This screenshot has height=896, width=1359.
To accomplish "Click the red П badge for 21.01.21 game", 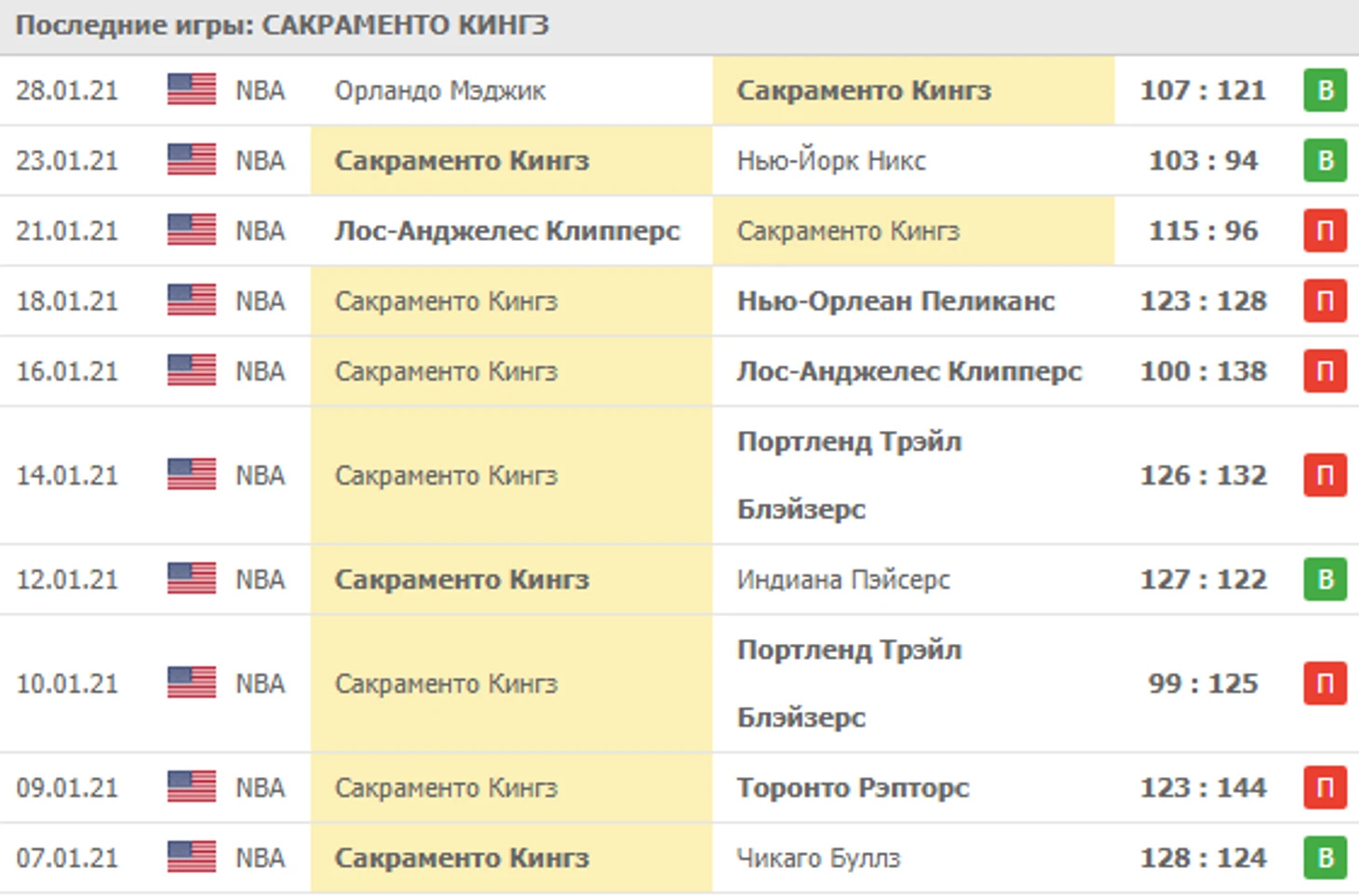I will pos(1325,231).
